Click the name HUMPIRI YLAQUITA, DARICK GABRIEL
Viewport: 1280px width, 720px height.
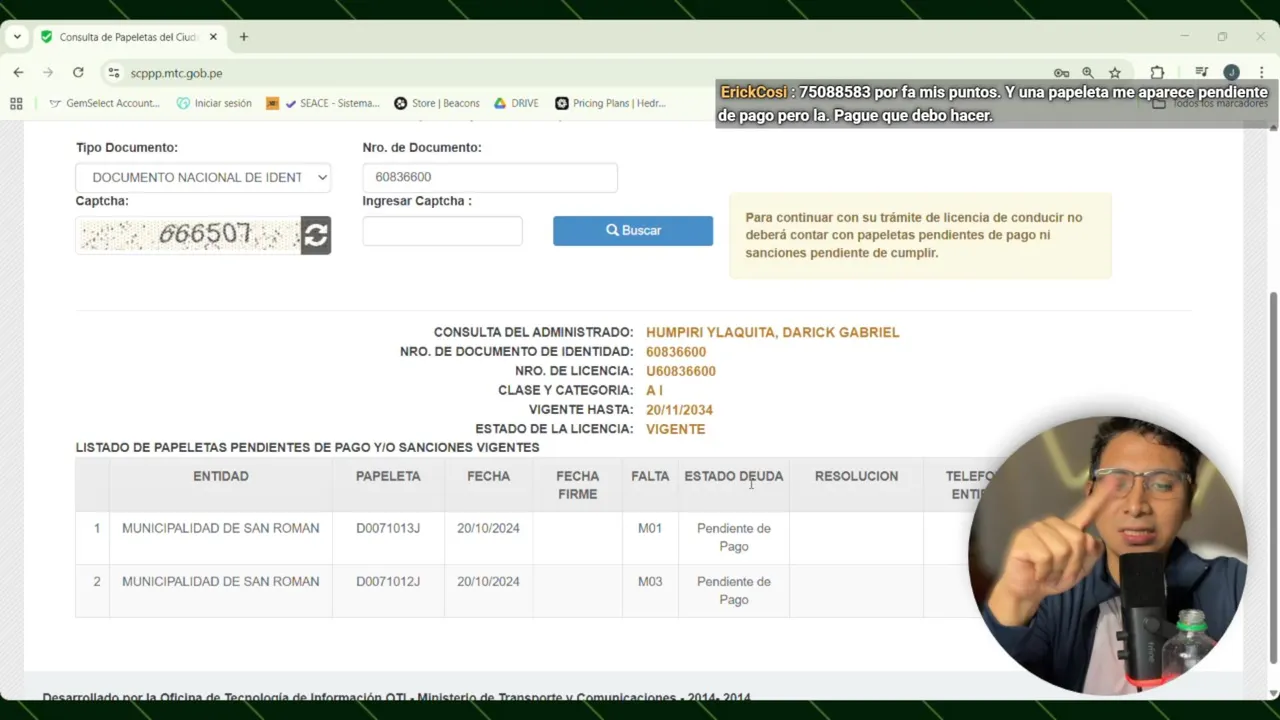pos(772,332)
